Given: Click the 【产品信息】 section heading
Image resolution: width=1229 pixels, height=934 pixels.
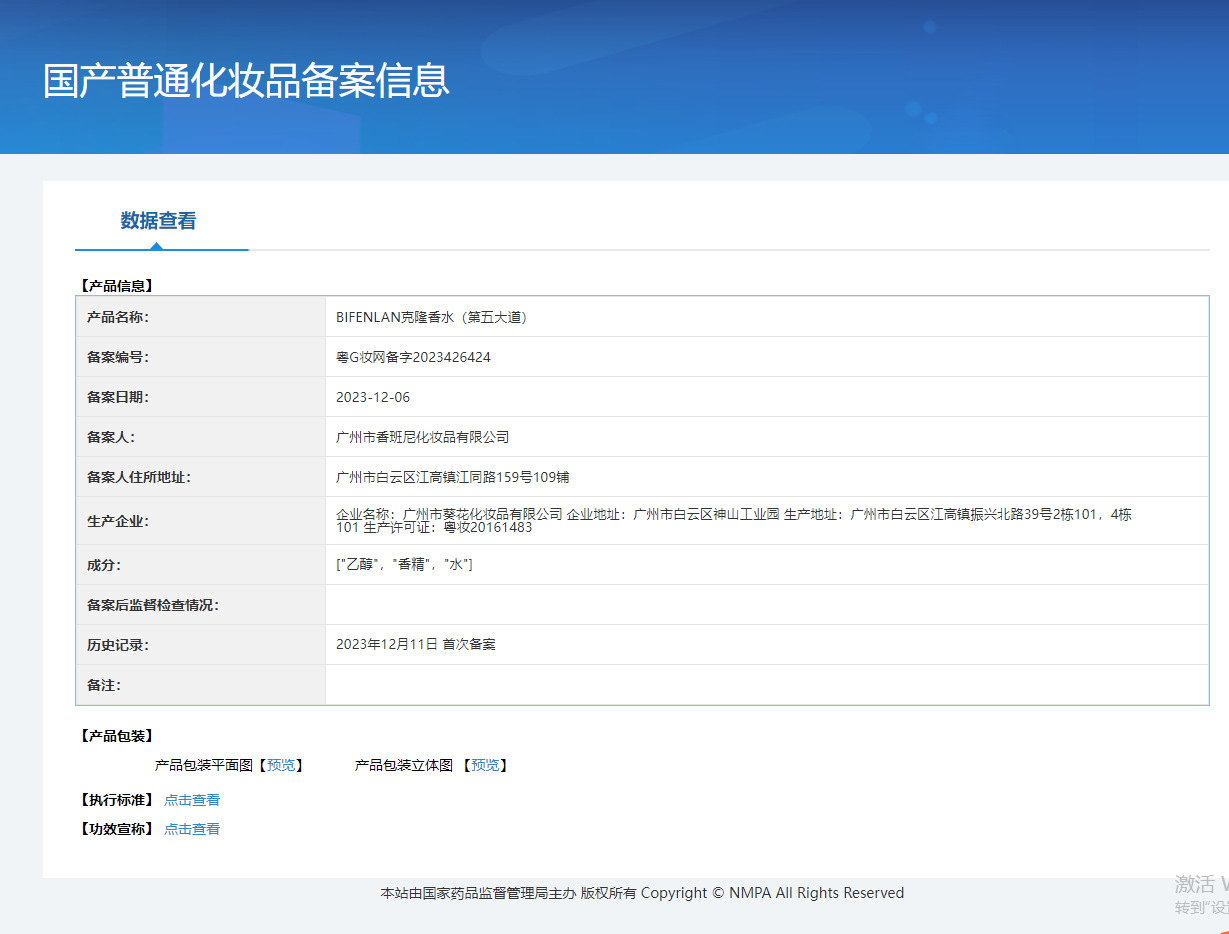Looking at the screenshot, I should (116, 286).
